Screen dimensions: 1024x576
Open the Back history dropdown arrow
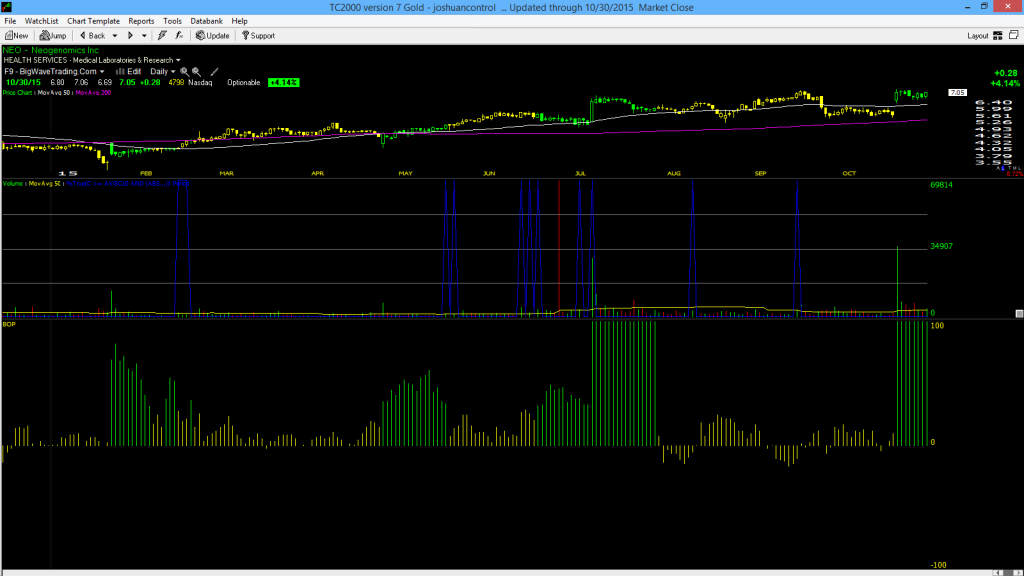(x=115, y=36)
